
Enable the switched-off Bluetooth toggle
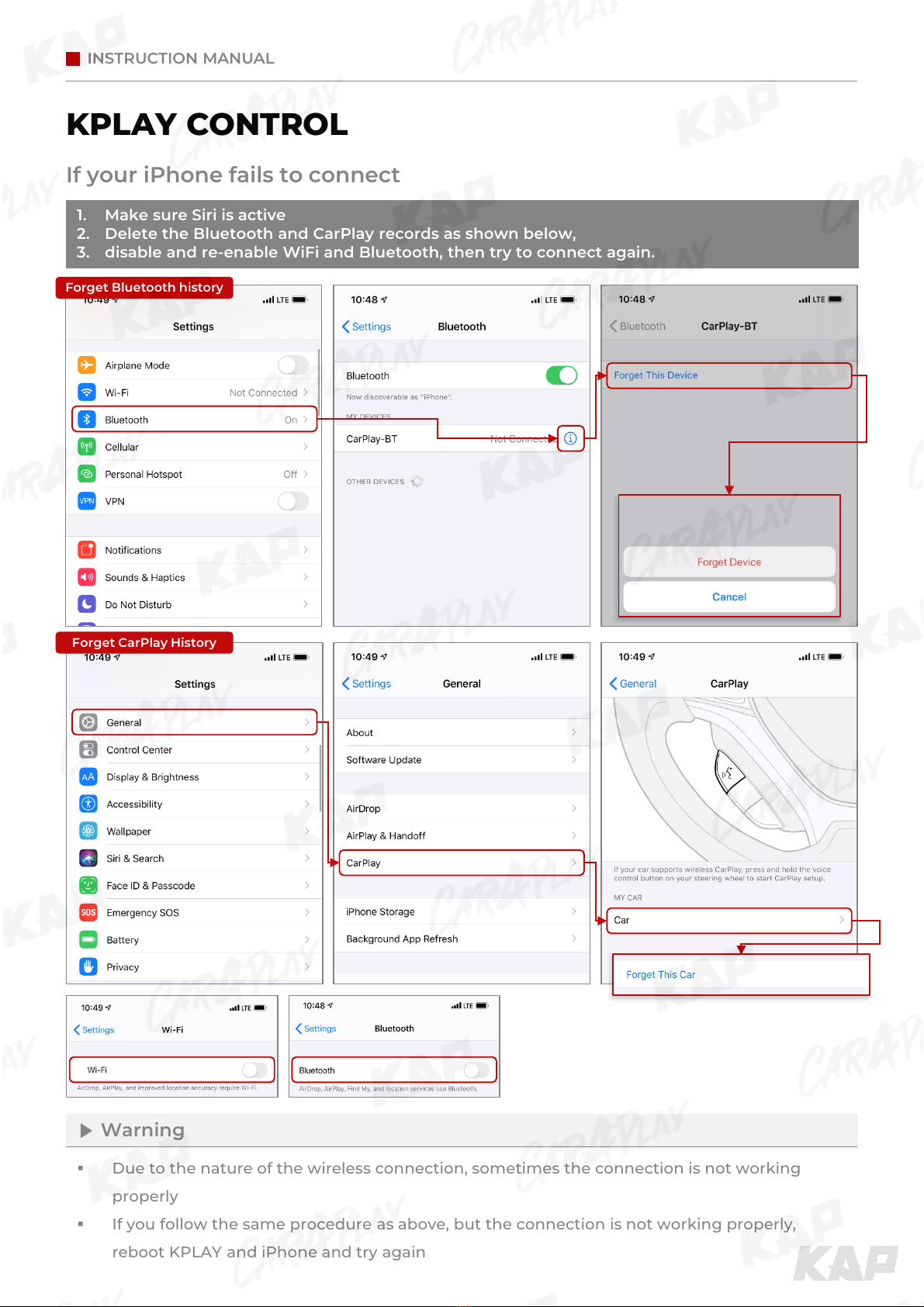[476, 1070]
